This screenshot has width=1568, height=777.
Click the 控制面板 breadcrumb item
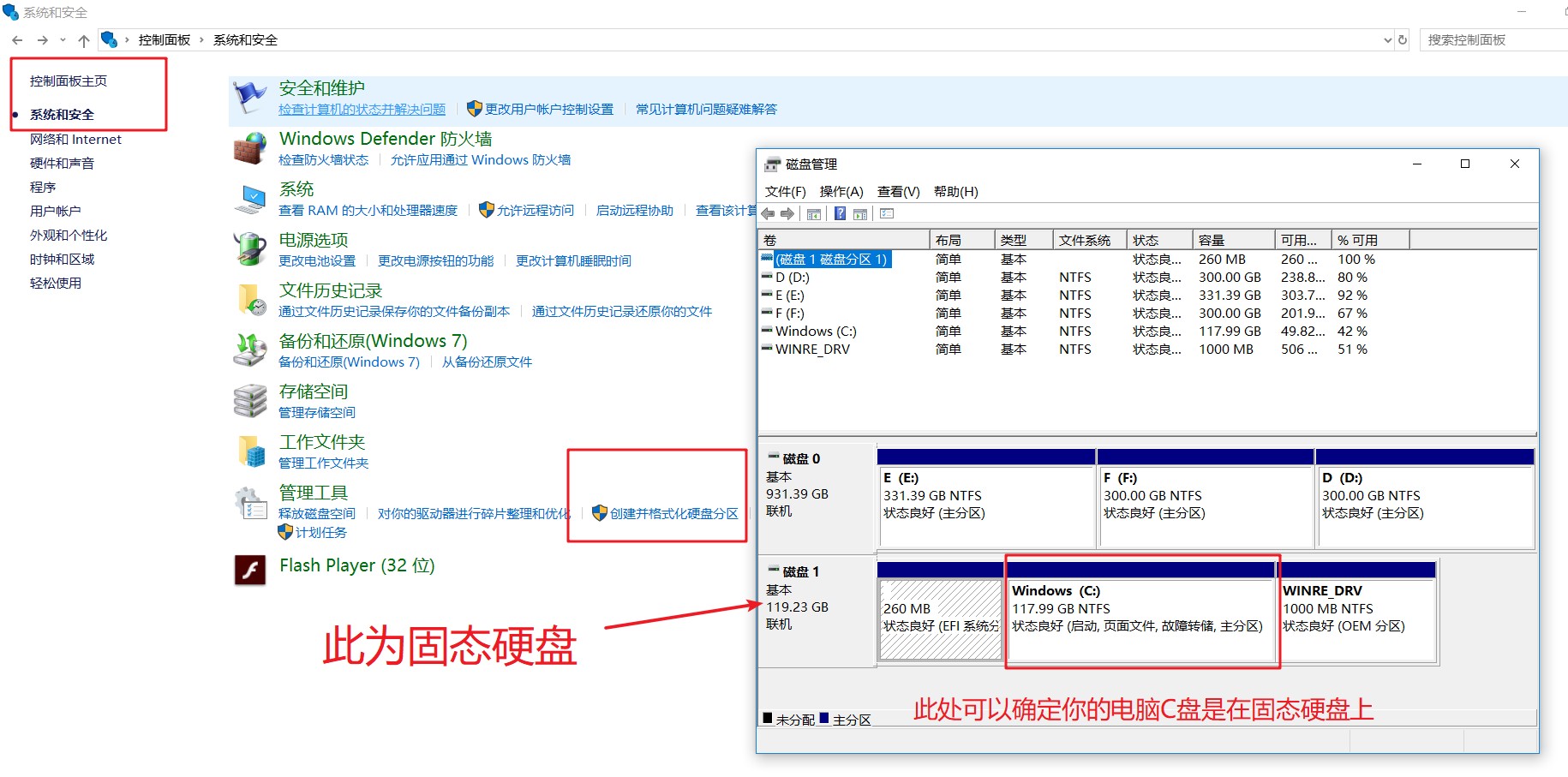pos(165,40)
